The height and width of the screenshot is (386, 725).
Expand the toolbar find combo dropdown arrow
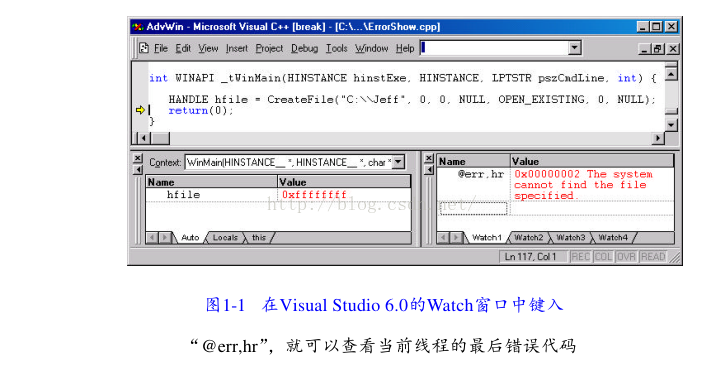point(575,48)
